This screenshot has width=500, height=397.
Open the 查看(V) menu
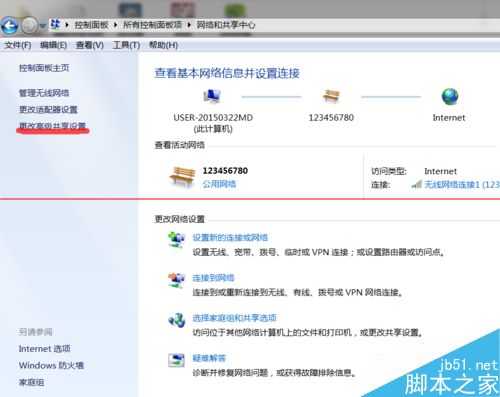(90, 45)
